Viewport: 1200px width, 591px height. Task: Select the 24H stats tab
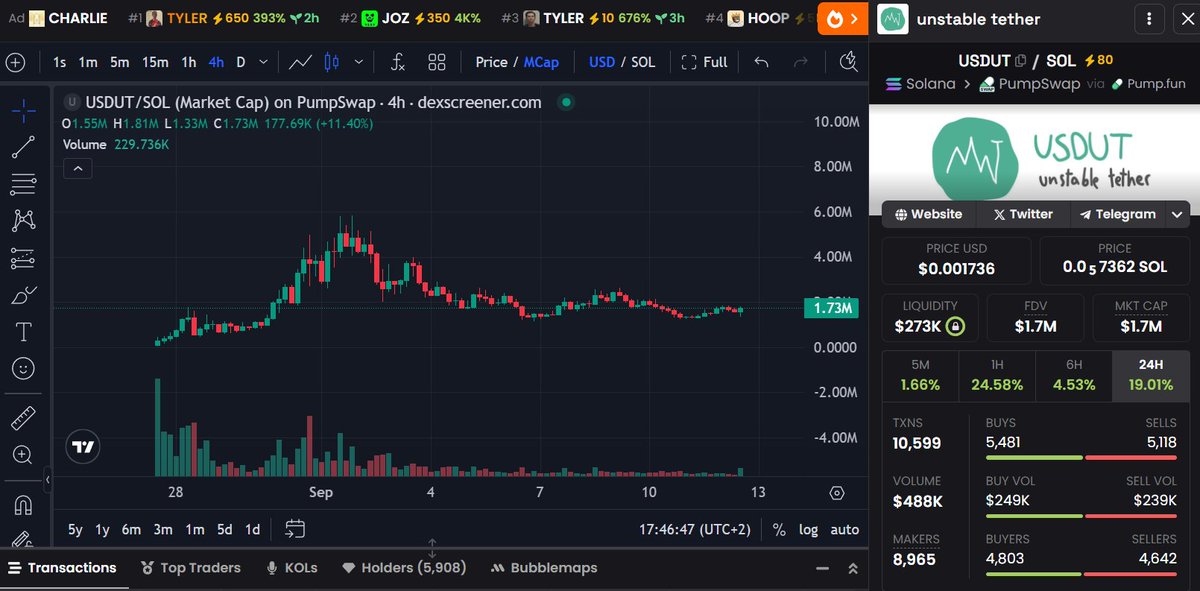click(1150, 376)
